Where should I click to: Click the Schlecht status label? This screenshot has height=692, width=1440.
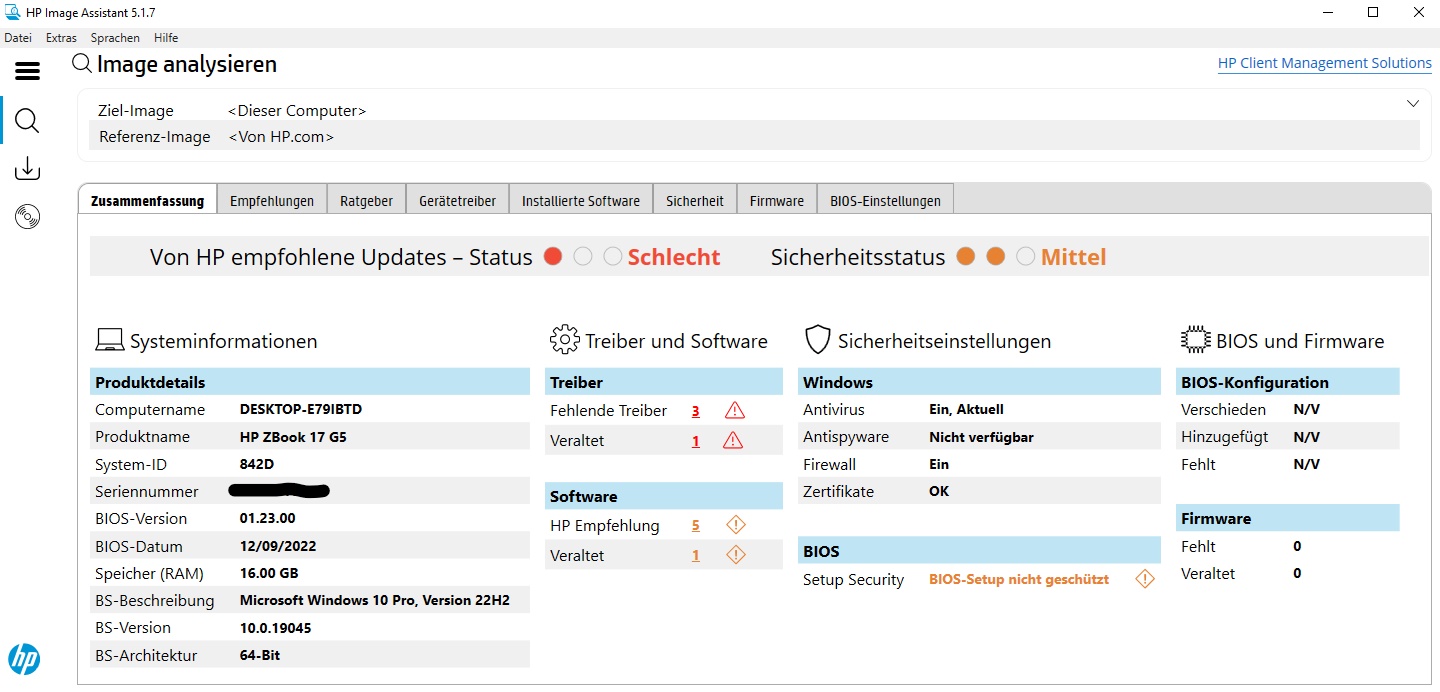coord(674,257)
